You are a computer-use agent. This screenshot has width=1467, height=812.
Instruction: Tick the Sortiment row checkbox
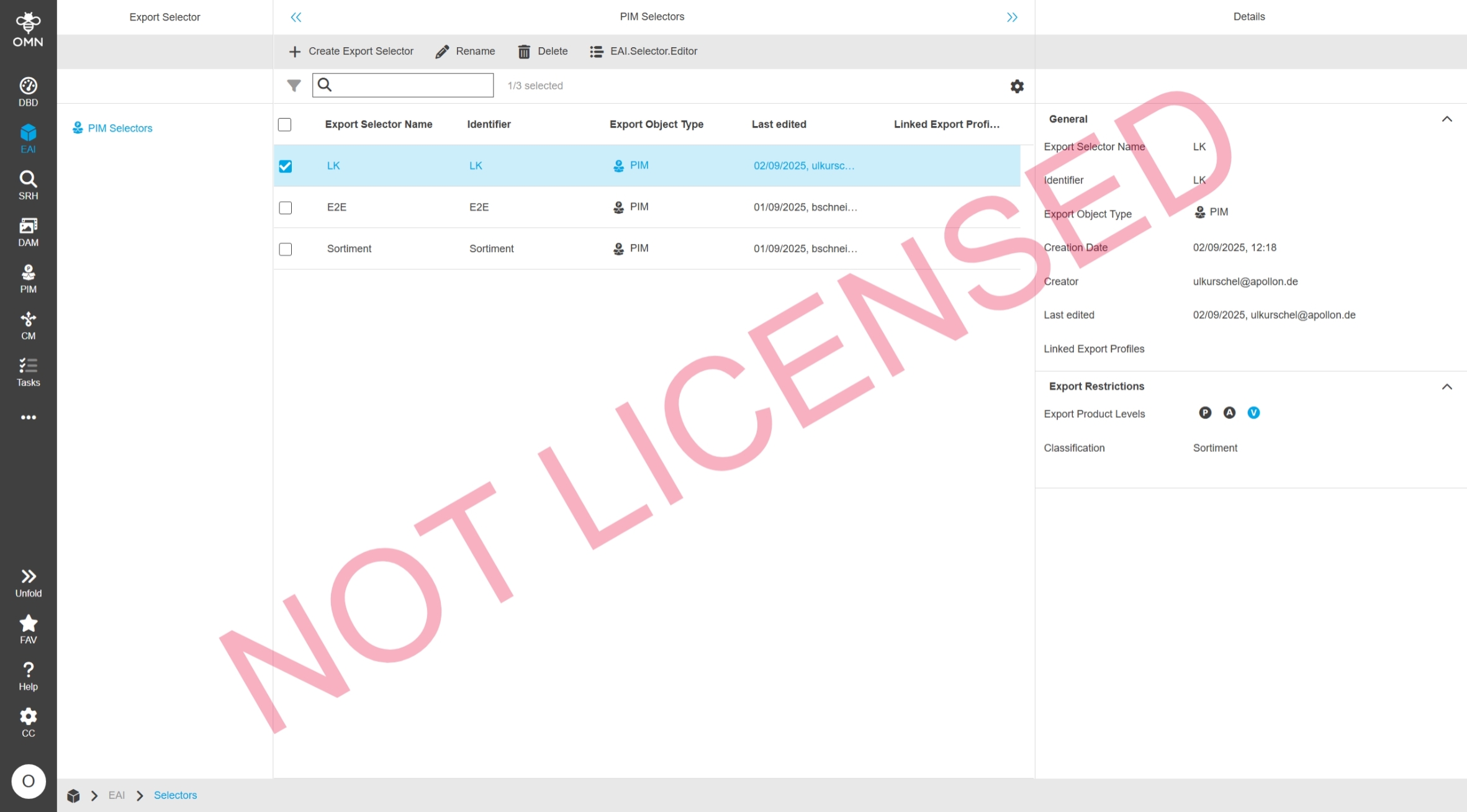(285, 249)
